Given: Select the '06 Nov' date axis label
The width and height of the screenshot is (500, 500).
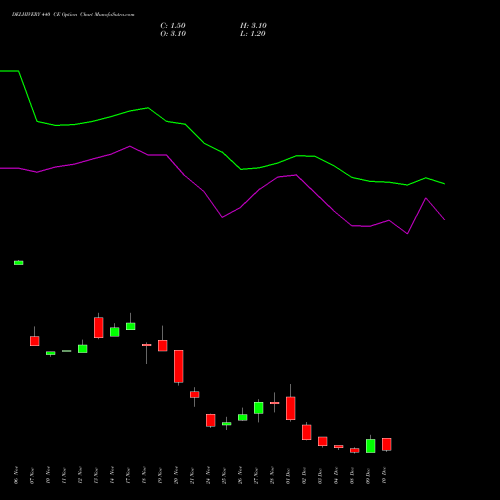Looking at the screenshot, I should [16, 475].
